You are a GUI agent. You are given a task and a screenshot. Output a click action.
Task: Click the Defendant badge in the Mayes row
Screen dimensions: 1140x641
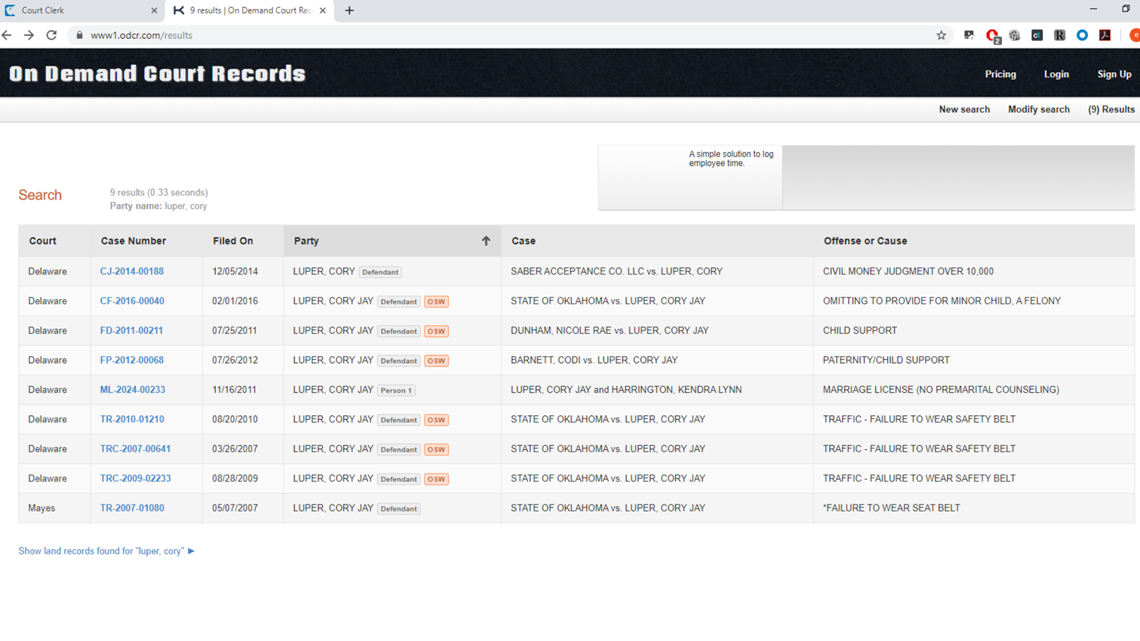coord(398,509)
